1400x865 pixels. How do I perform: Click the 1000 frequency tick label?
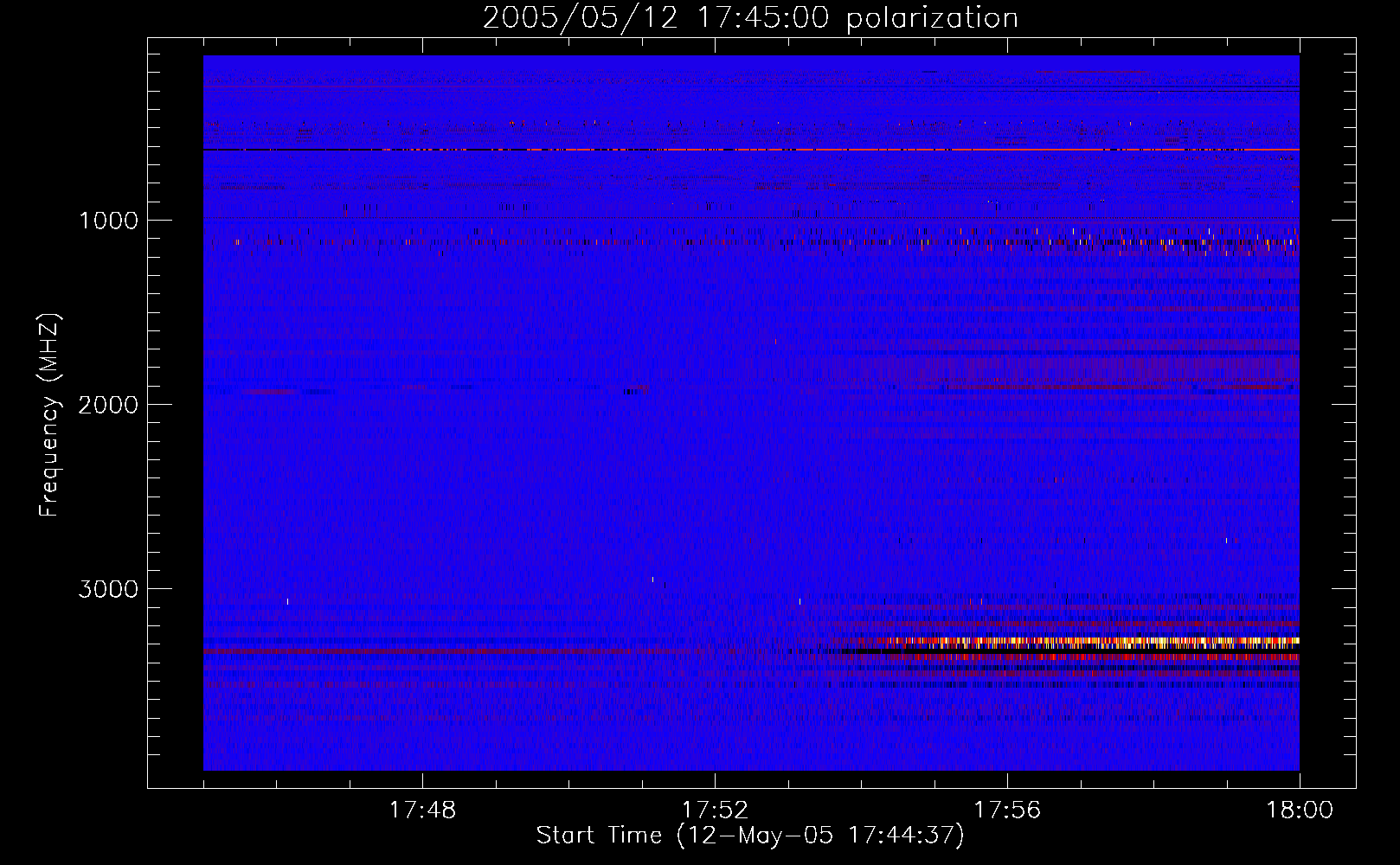tap(108, 221)
